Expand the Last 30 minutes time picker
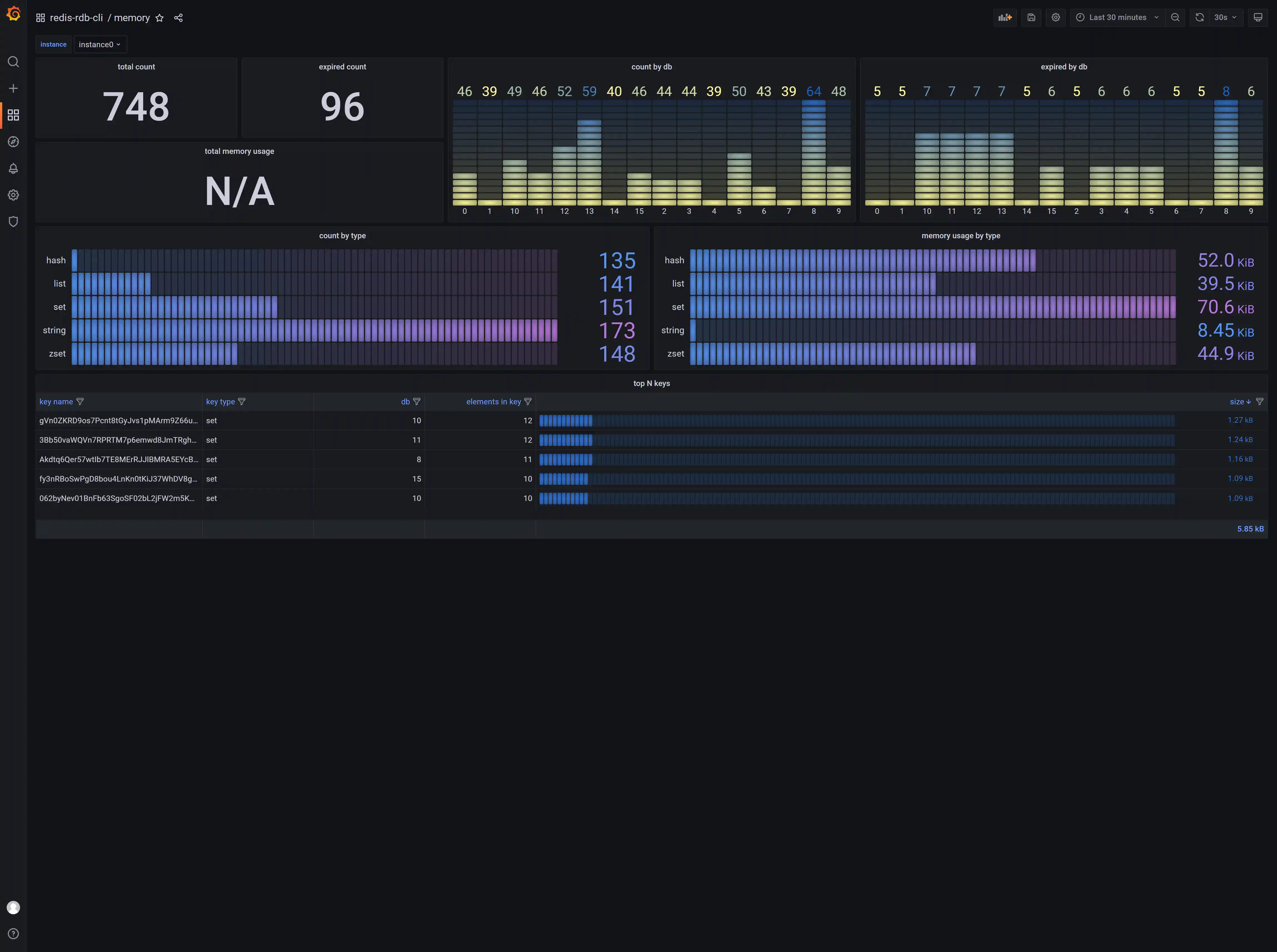 coord(1117,17)
